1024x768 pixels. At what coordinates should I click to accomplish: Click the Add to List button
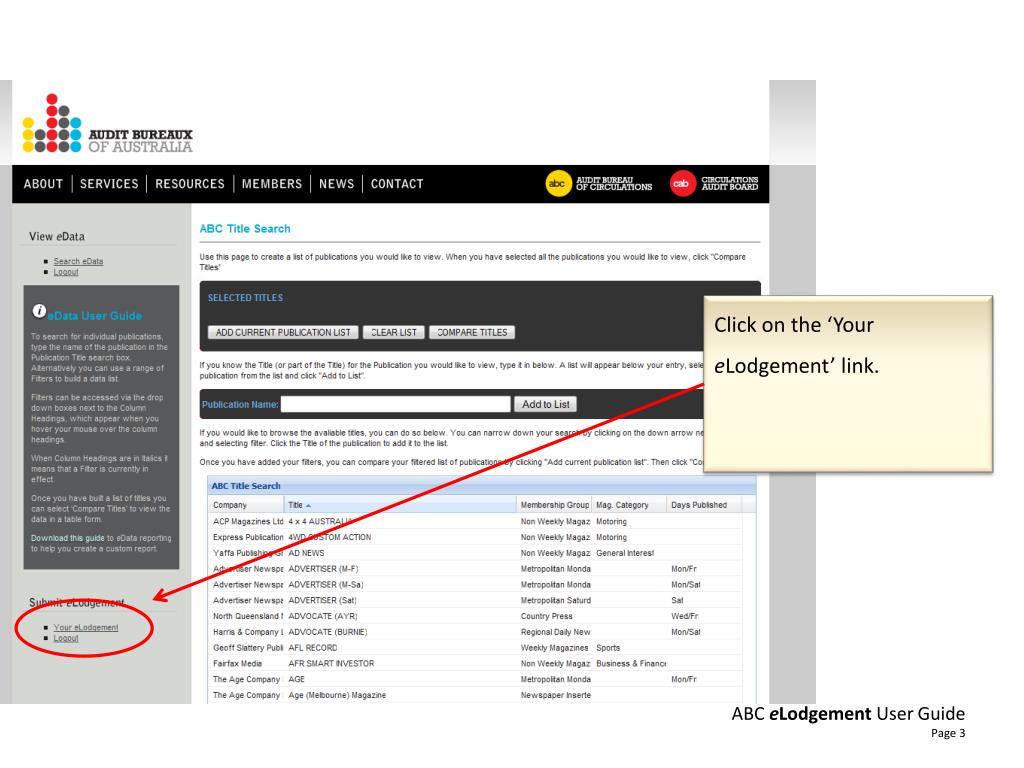[545, 404]
